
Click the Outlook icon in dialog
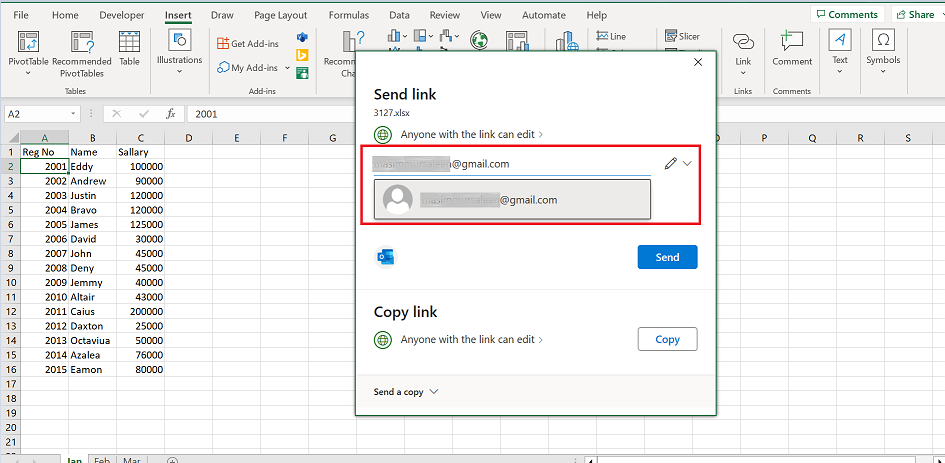pyautogui.click(x=386, y=257)
